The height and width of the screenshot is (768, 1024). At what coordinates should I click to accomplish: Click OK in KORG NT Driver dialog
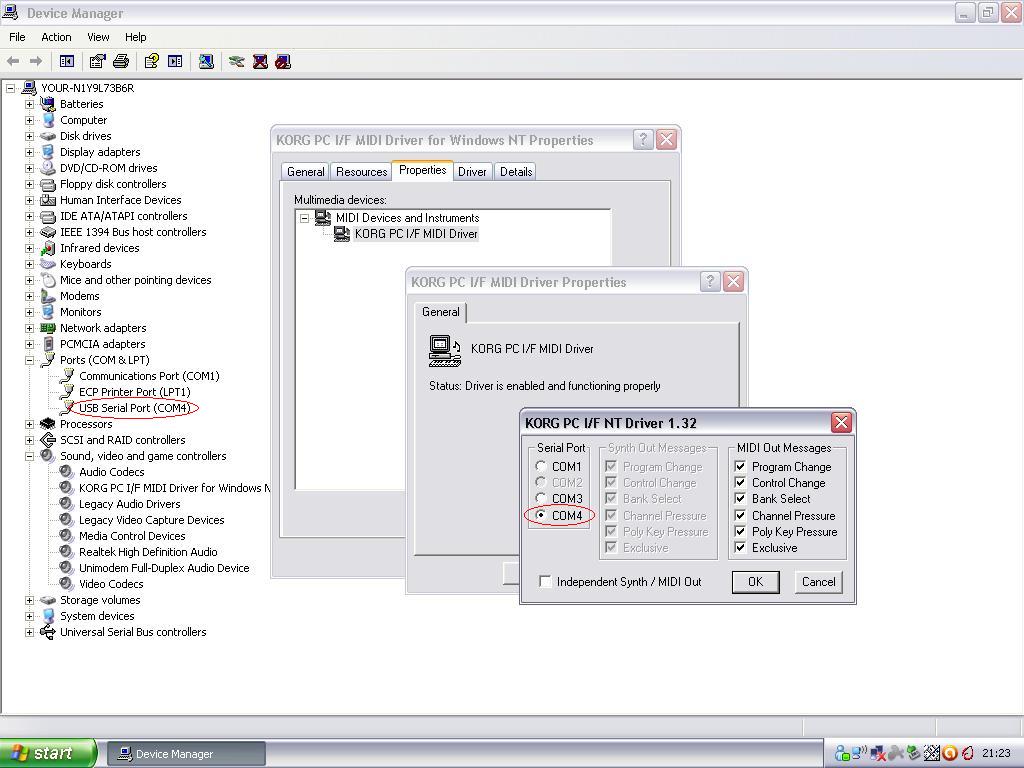[756, 582]
